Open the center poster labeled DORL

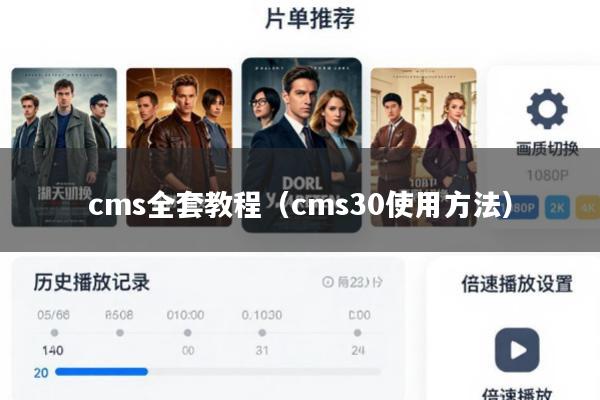point(302,145)
